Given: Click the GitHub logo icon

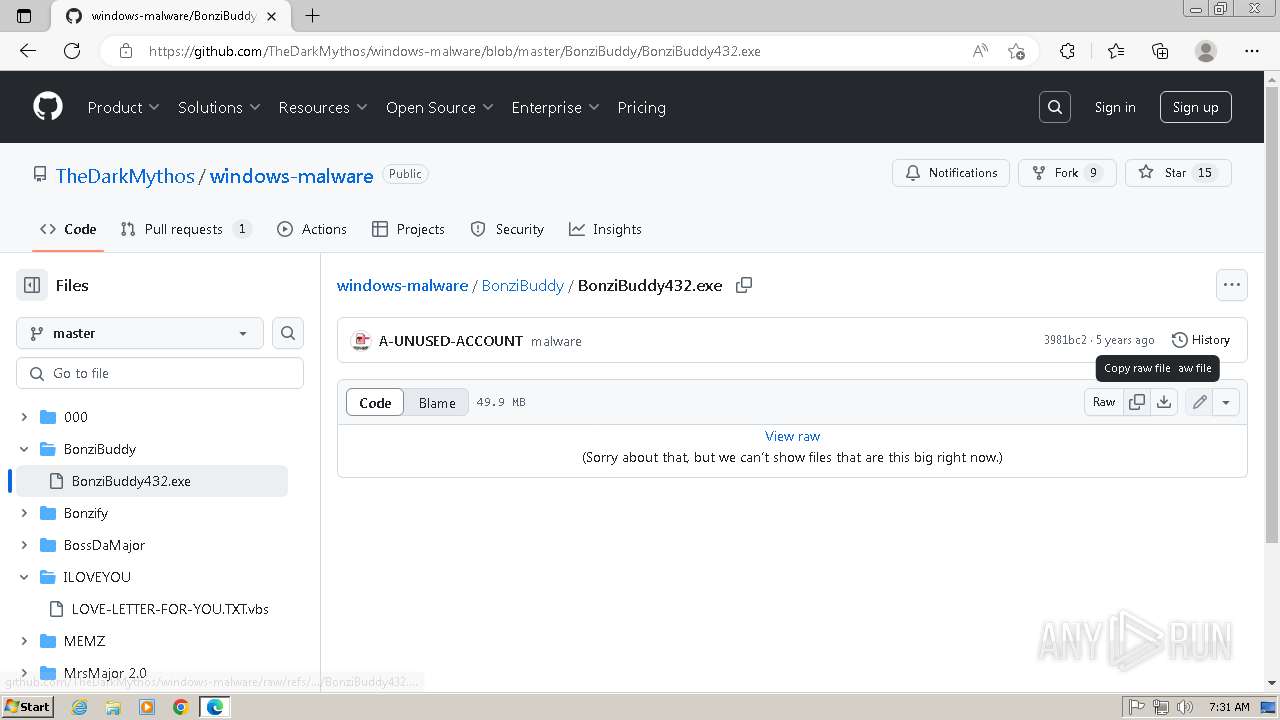Looking at the screenshot, I should point(48,107).
